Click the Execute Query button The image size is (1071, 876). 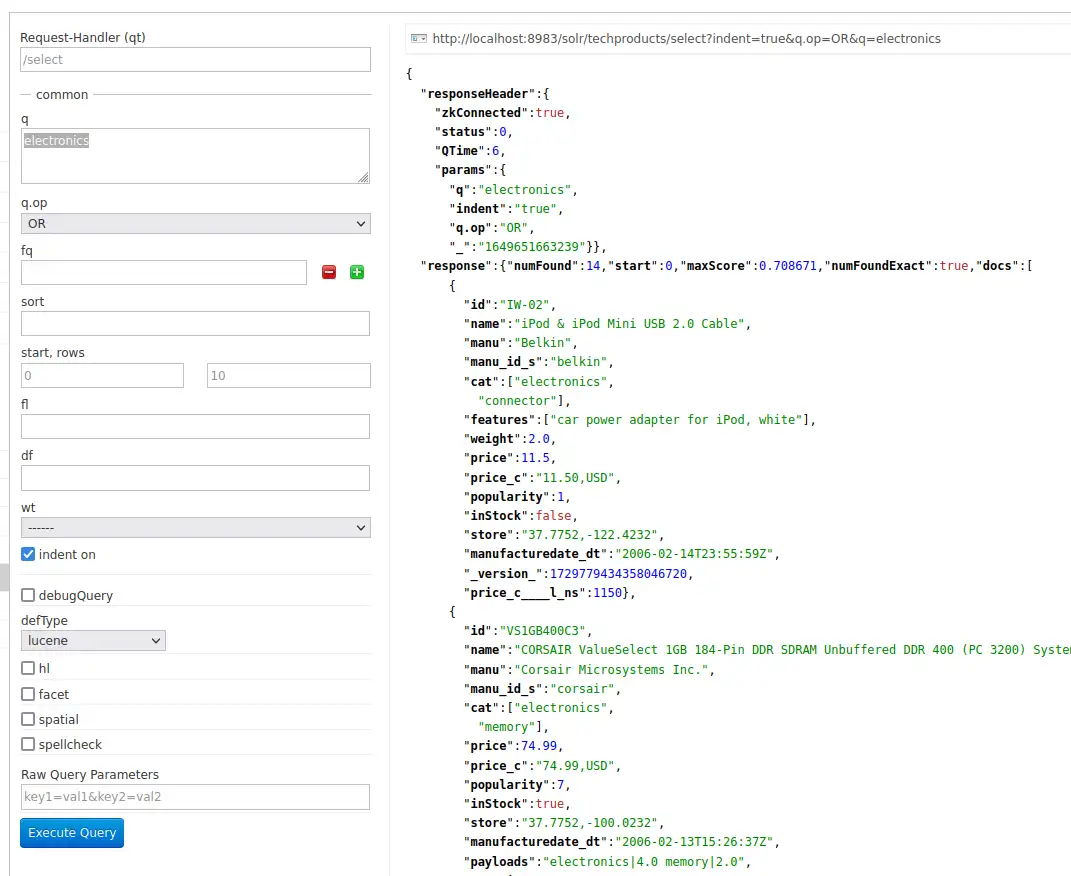72,833
